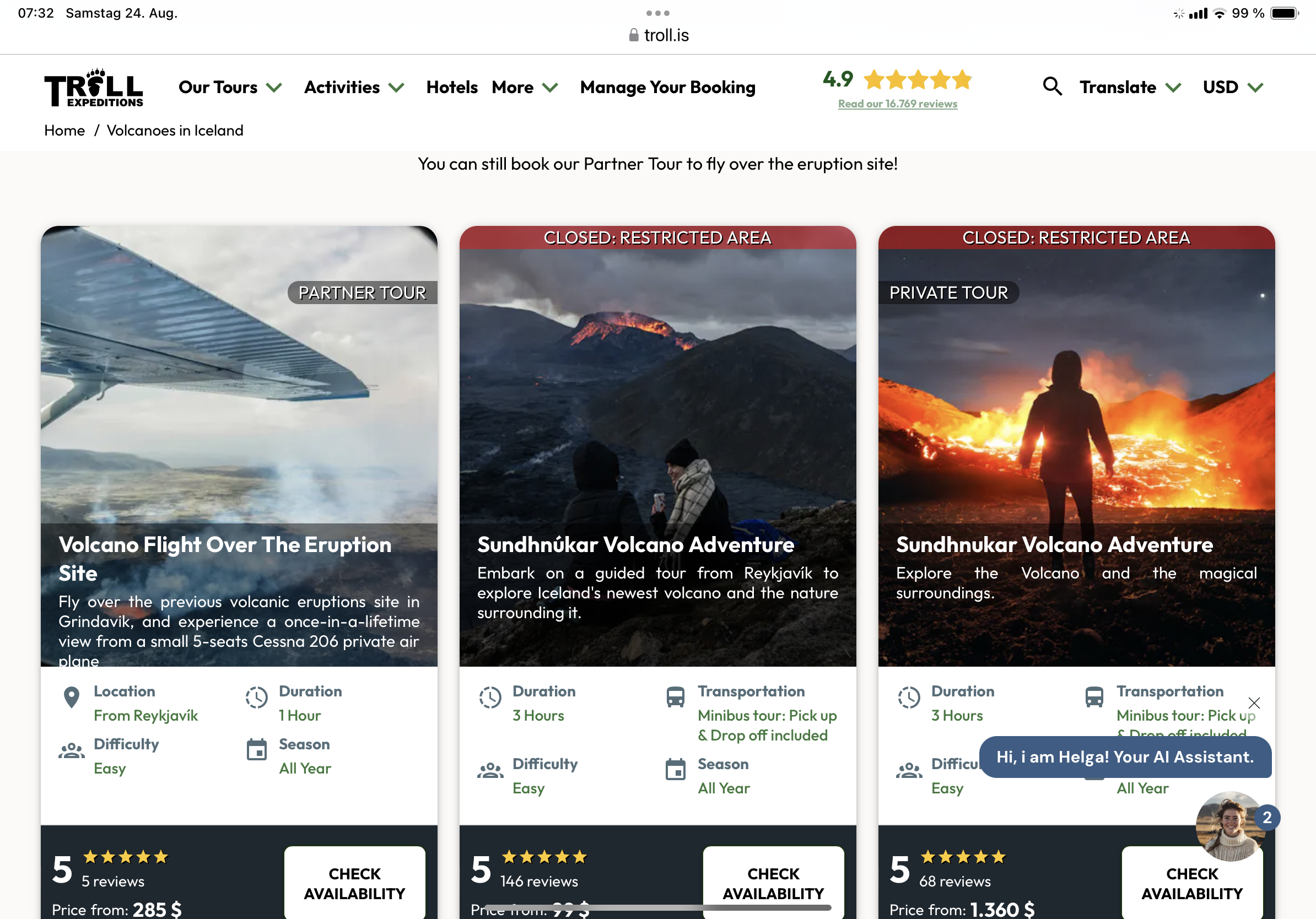Open the 146-review Sundhnúkar Volcano Adventure title
This screenshot has height=919, width=1316.
click(x=635, y=545)
